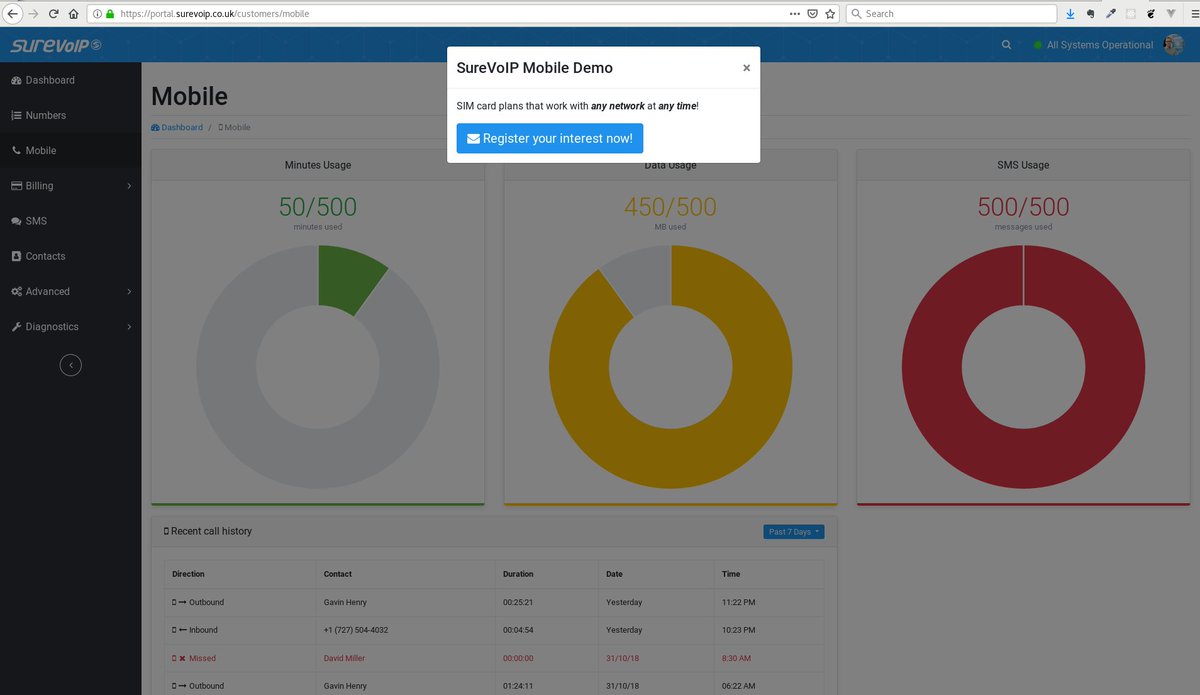The image size is (1200, 695).
Task: Save page to Pocket icon
Action: tap(813, 14)
